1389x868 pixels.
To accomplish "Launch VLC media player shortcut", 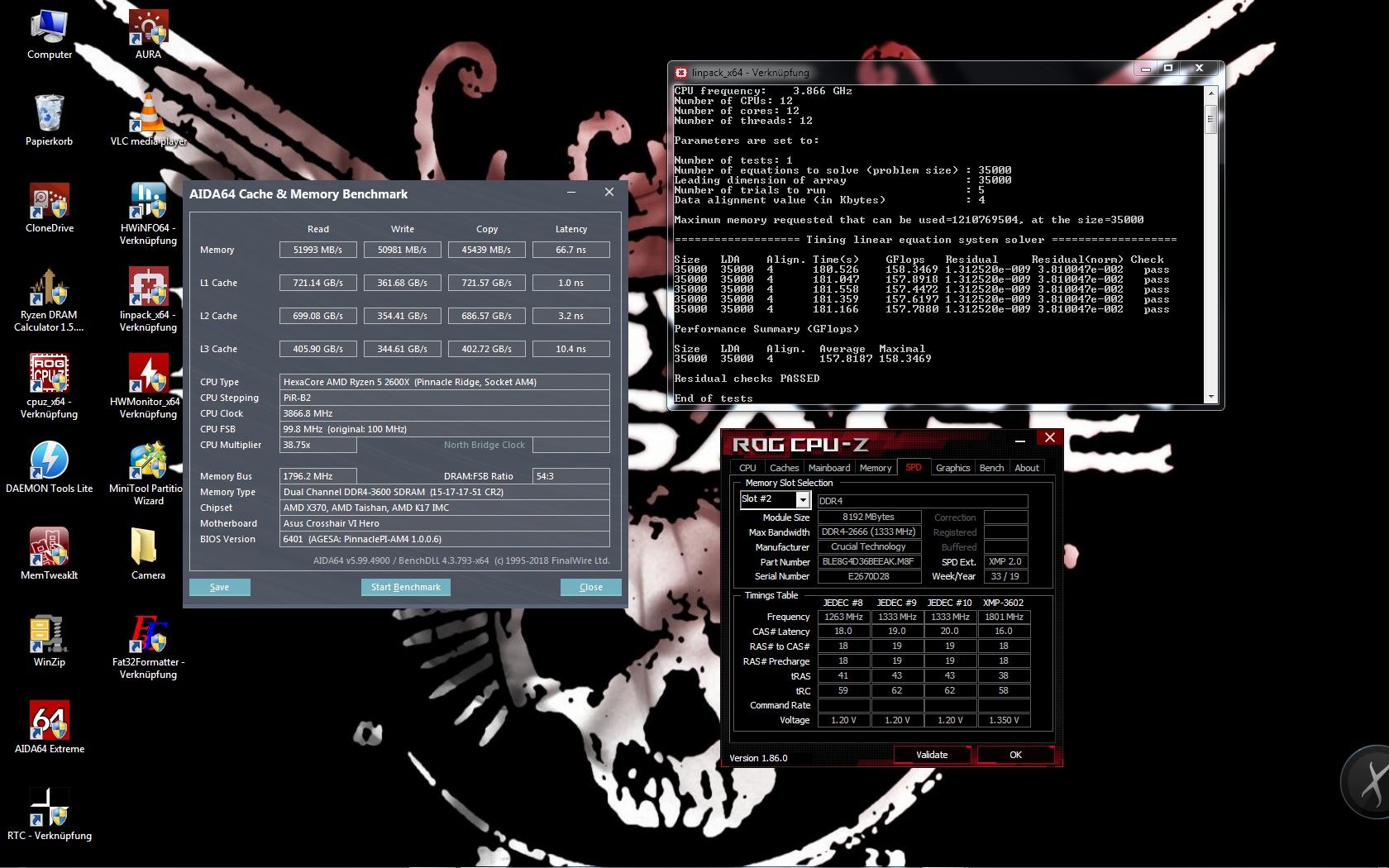I will (x=148, y=121).
